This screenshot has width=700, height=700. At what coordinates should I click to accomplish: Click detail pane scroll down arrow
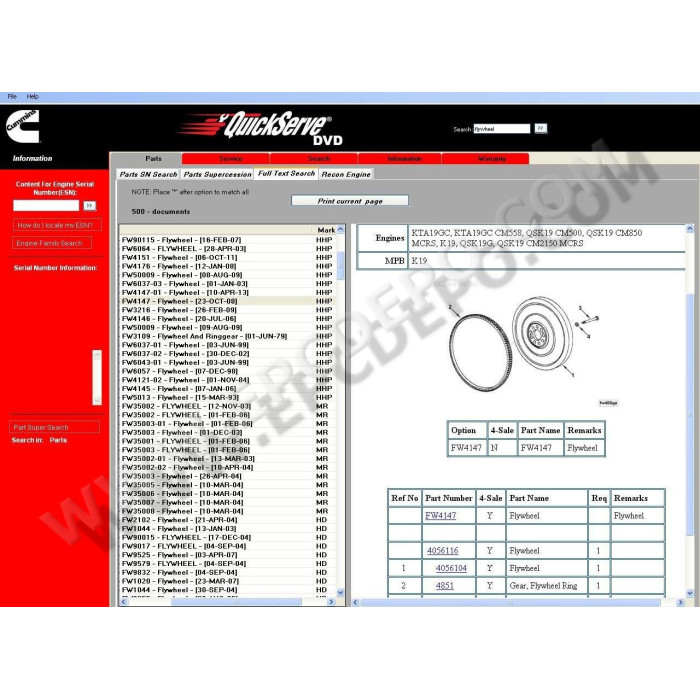click(690, 593)
